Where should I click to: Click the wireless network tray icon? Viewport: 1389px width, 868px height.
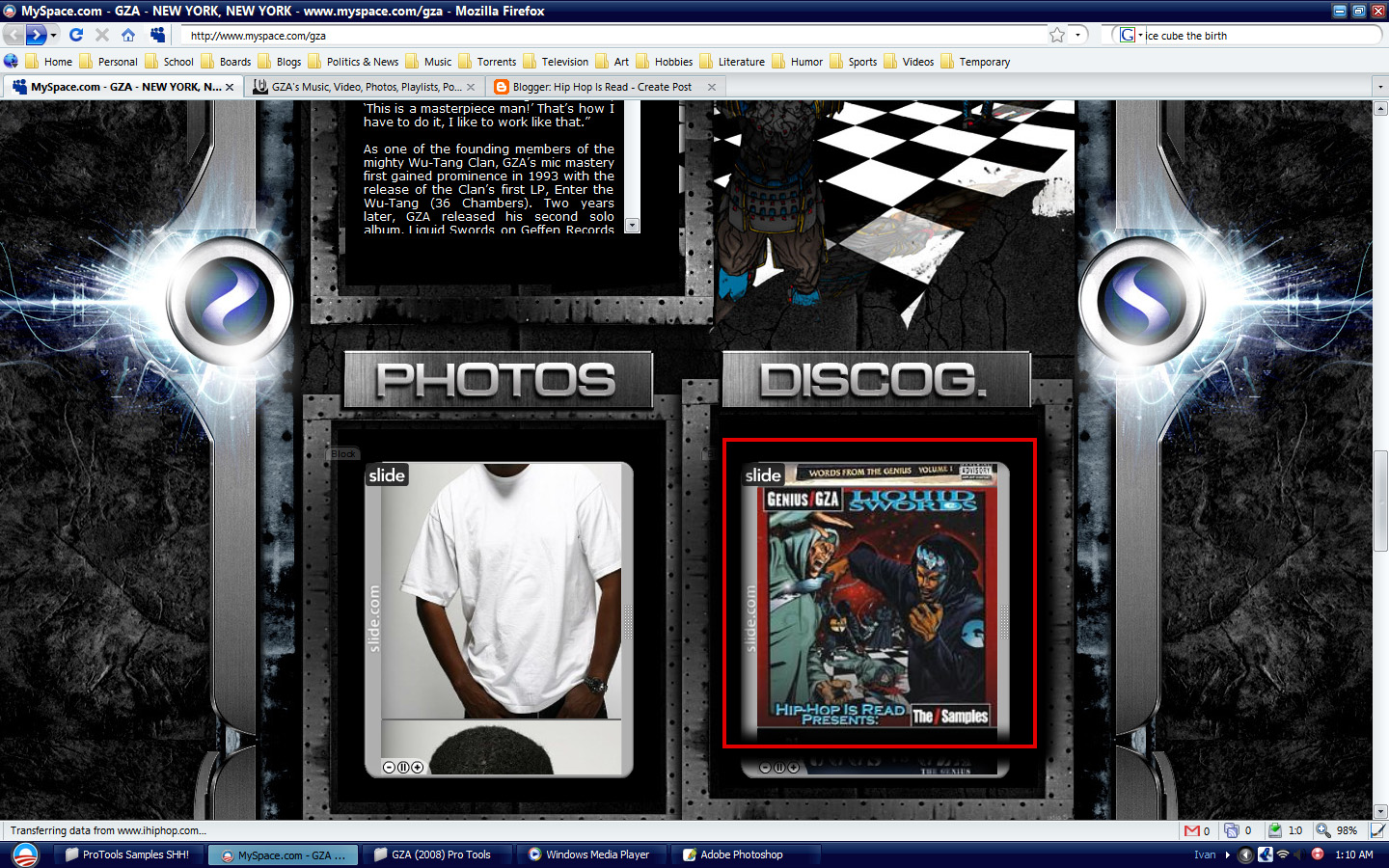(x=1283, y=854)
